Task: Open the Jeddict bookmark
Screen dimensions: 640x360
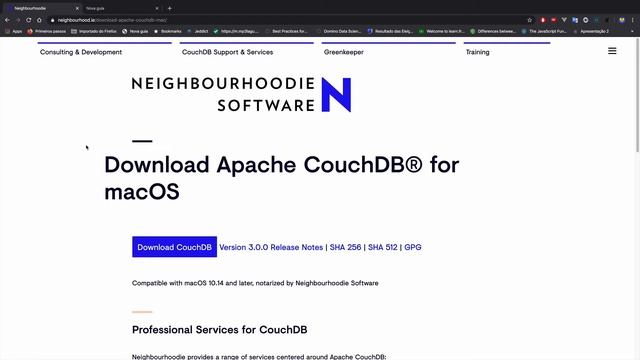Action: pos(198,31)
